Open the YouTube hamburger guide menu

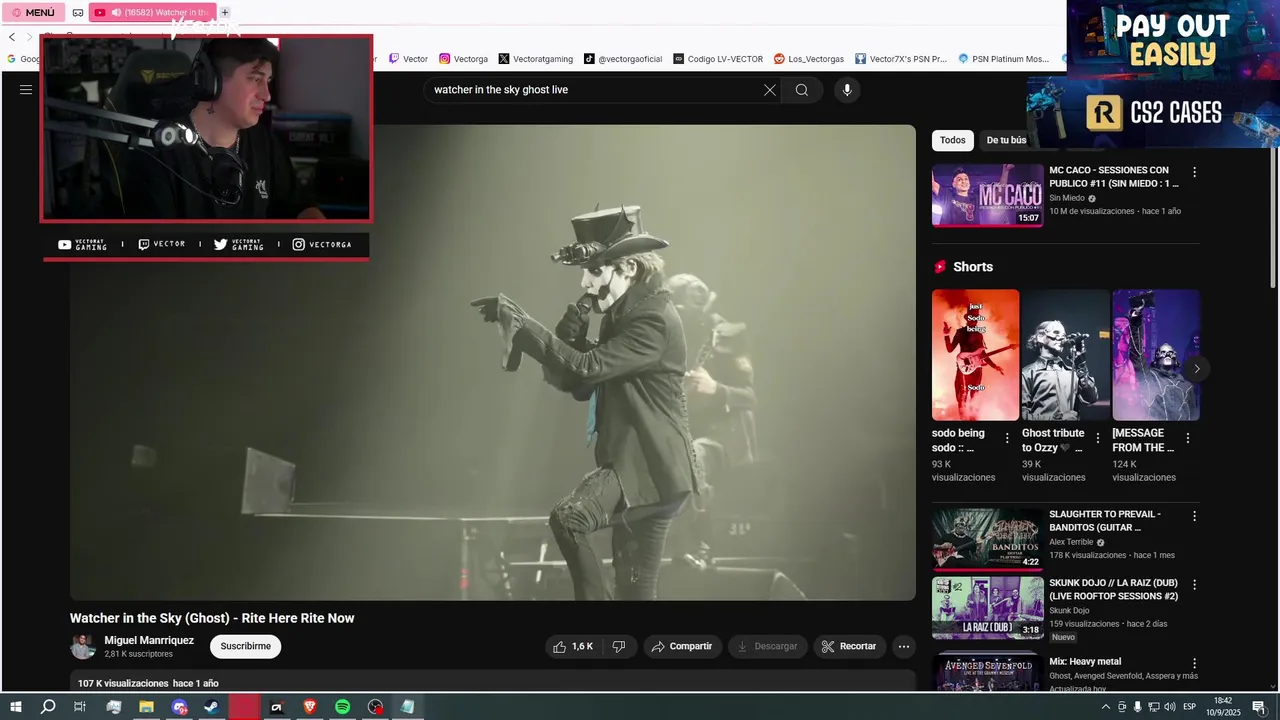26,90
